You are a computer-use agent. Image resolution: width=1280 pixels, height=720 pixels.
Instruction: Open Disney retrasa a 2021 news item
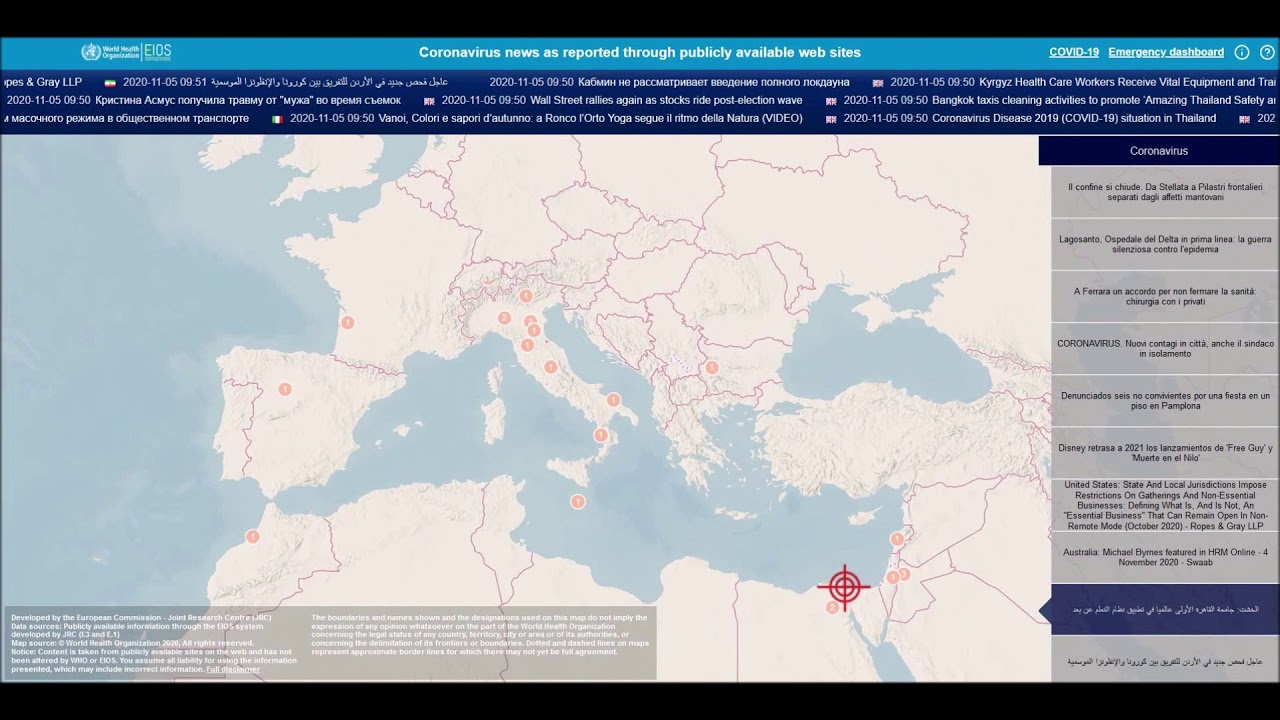tap(1165, 453)
